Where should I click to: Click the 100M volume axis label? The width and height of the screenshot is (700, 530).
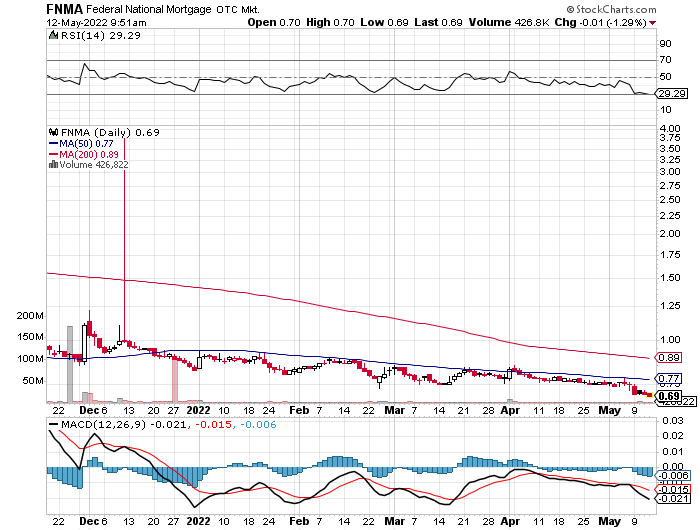30,359
